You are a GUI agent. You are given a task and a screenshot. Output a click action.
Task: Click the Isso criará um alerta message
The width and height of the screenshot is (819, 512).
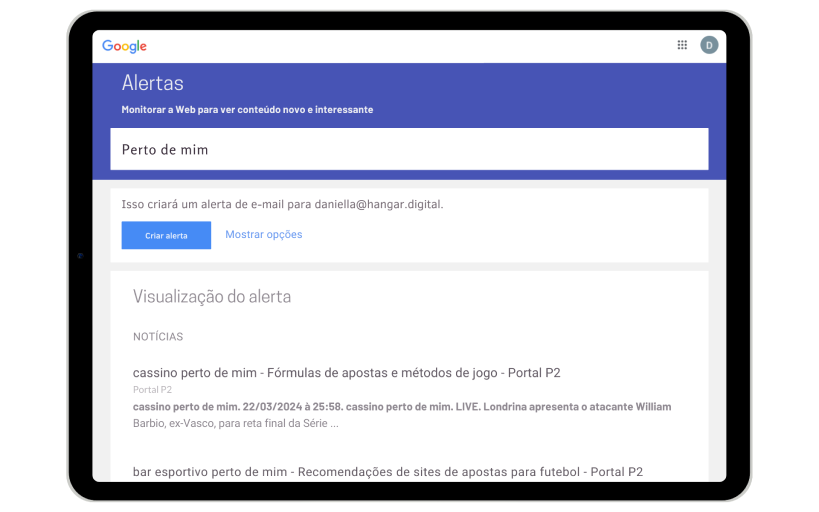[282, 204]
